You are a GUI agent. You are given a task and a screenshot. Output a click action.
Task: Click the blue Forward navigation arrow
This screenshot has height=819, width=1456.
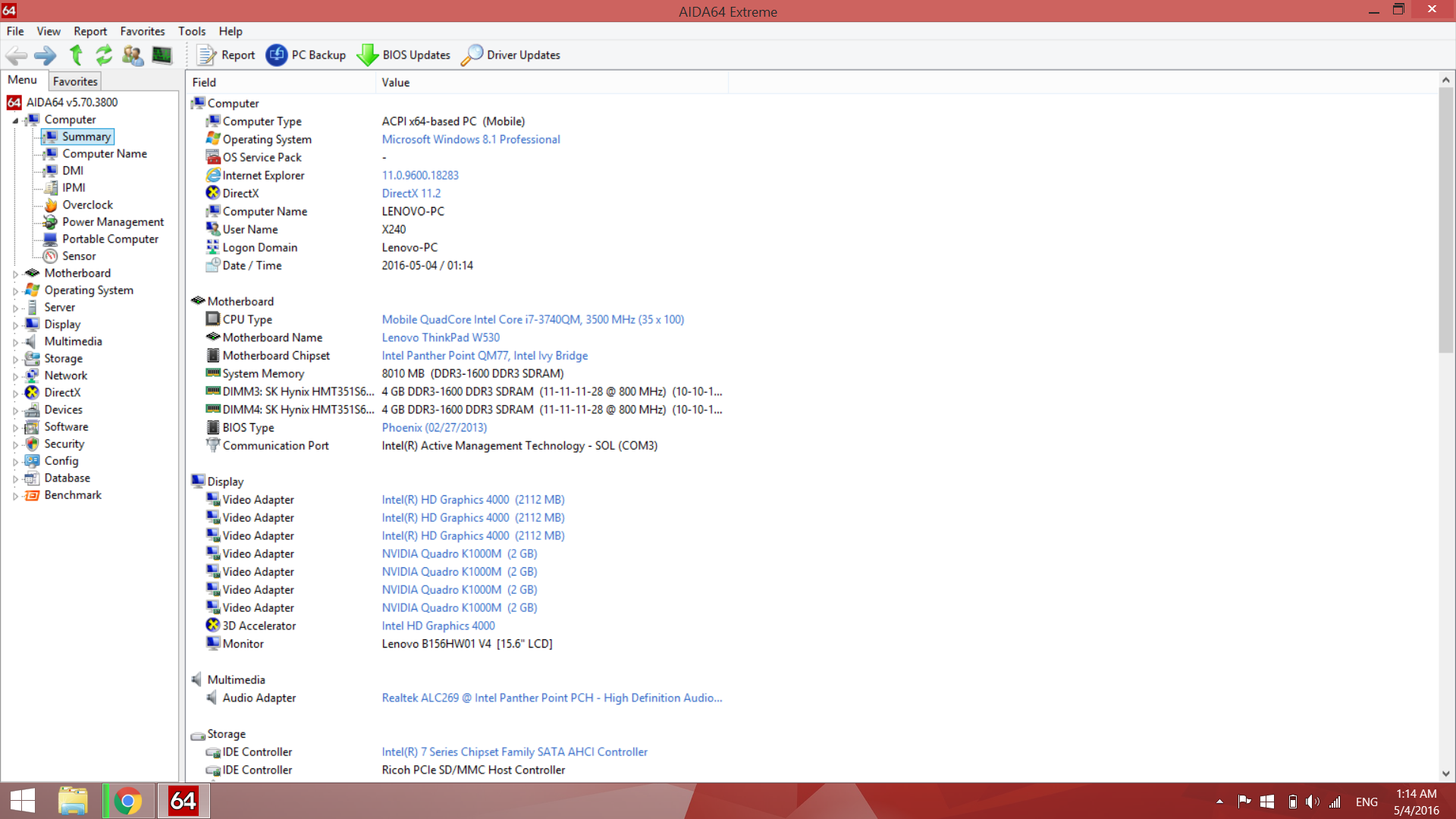click(45, 55)
